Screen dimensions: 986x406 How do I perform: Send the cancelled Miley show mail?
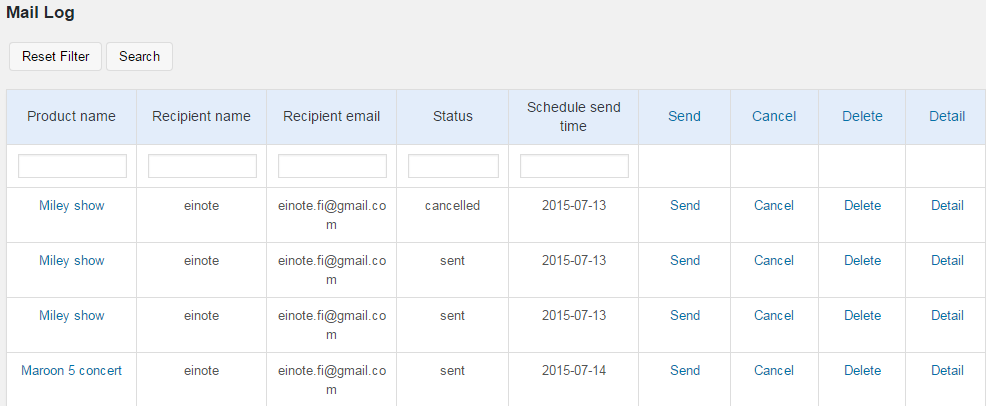685,206
